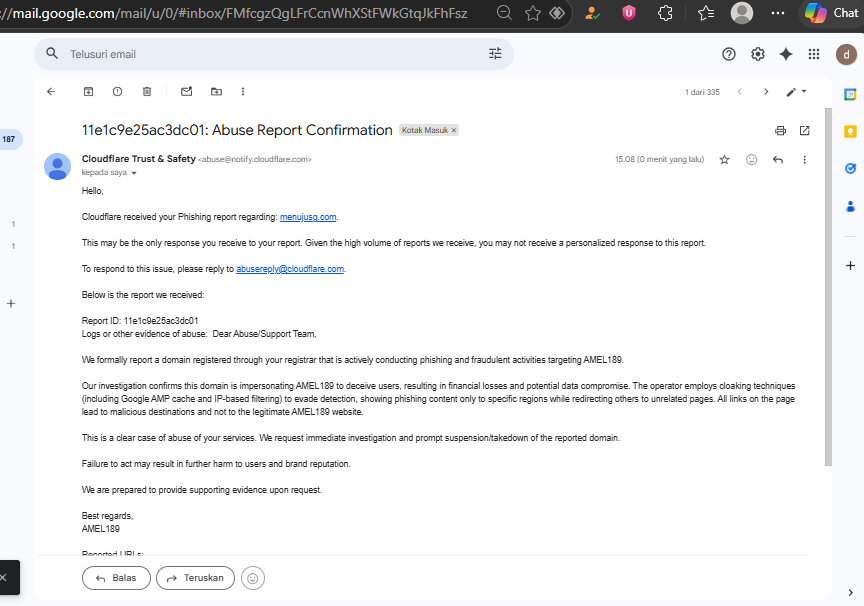Create a new label with sidebar plus
864x606 pixels.
[10, 304]
